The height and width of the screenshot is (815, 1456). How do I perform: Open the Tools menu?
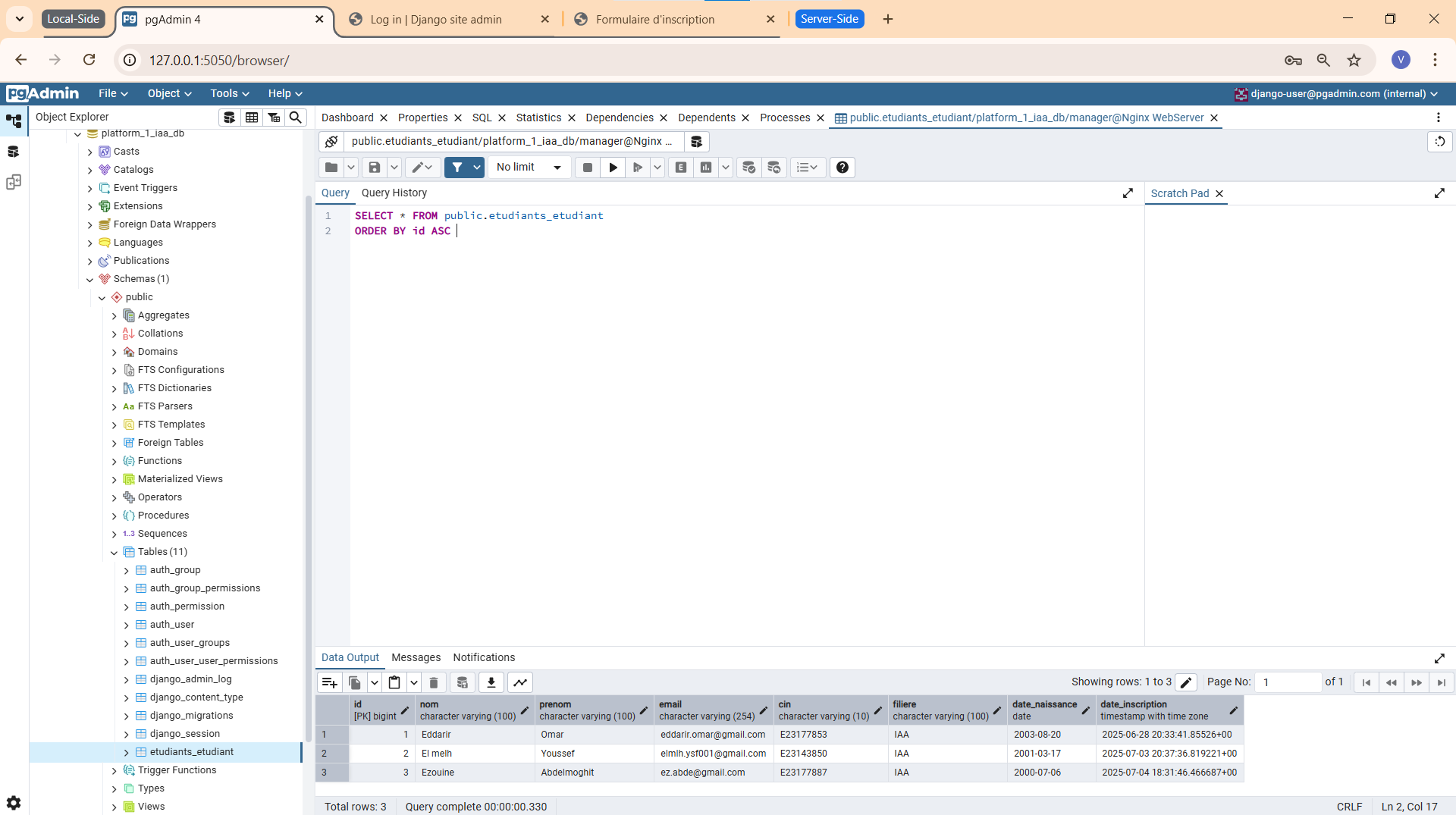[229, 93]
